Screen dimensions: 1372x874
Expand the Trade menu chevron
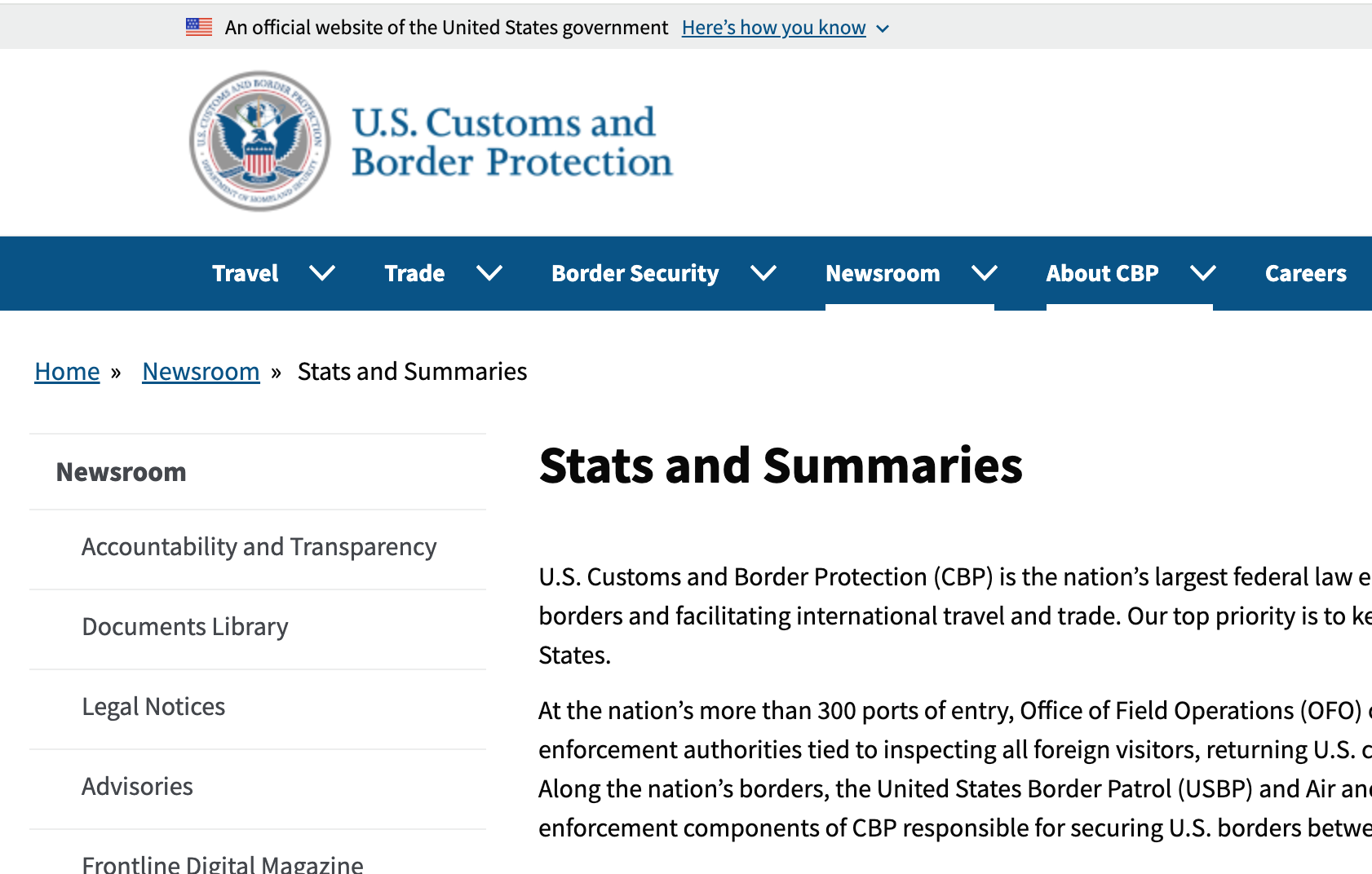[489, 273]
